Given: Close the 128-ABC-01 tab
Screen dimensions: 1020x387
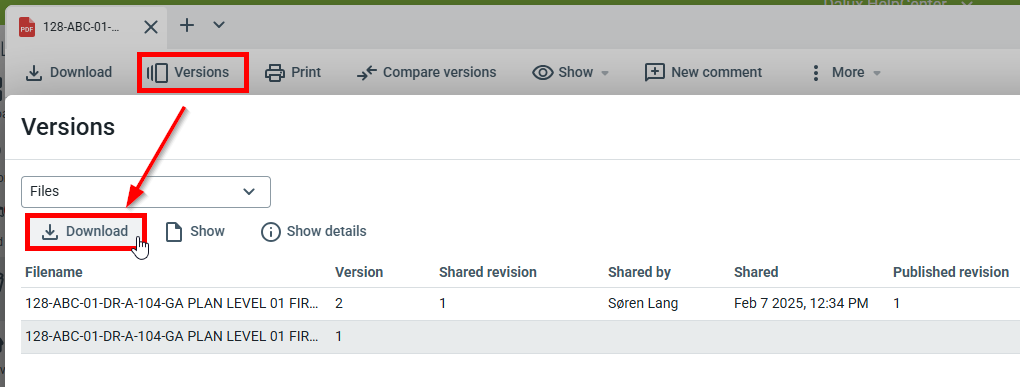Looking at the screenshot, I should click(150, 27).
